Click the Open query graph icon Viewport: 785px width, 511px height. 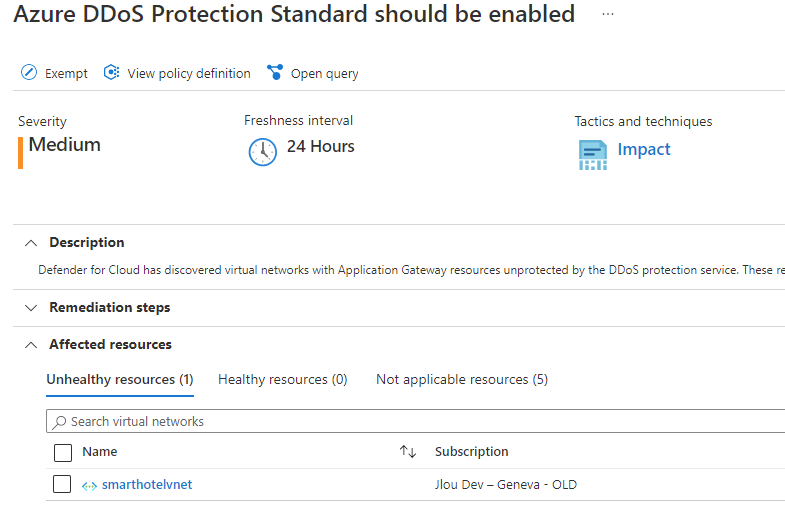coord(275,73)
